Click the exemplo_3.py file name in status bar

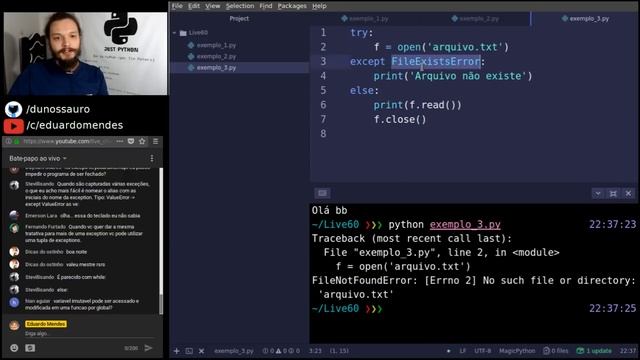[234, 351]
